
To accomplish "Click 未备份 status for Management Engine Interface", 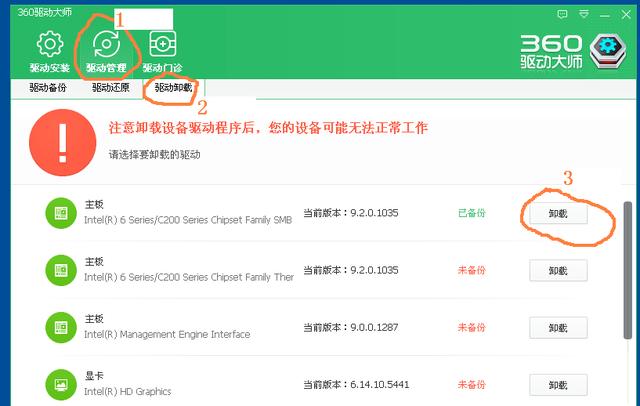I will [472, 327].
